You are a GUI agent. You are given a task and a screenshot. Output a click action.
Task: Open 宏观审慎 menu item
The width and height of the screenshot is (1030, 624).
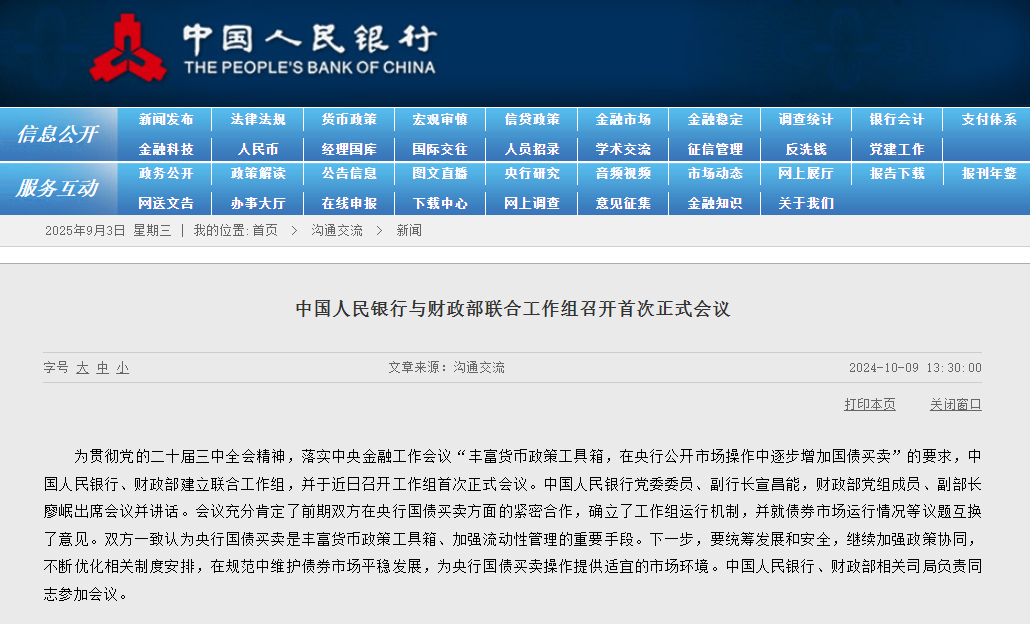(x=440, y=120)
